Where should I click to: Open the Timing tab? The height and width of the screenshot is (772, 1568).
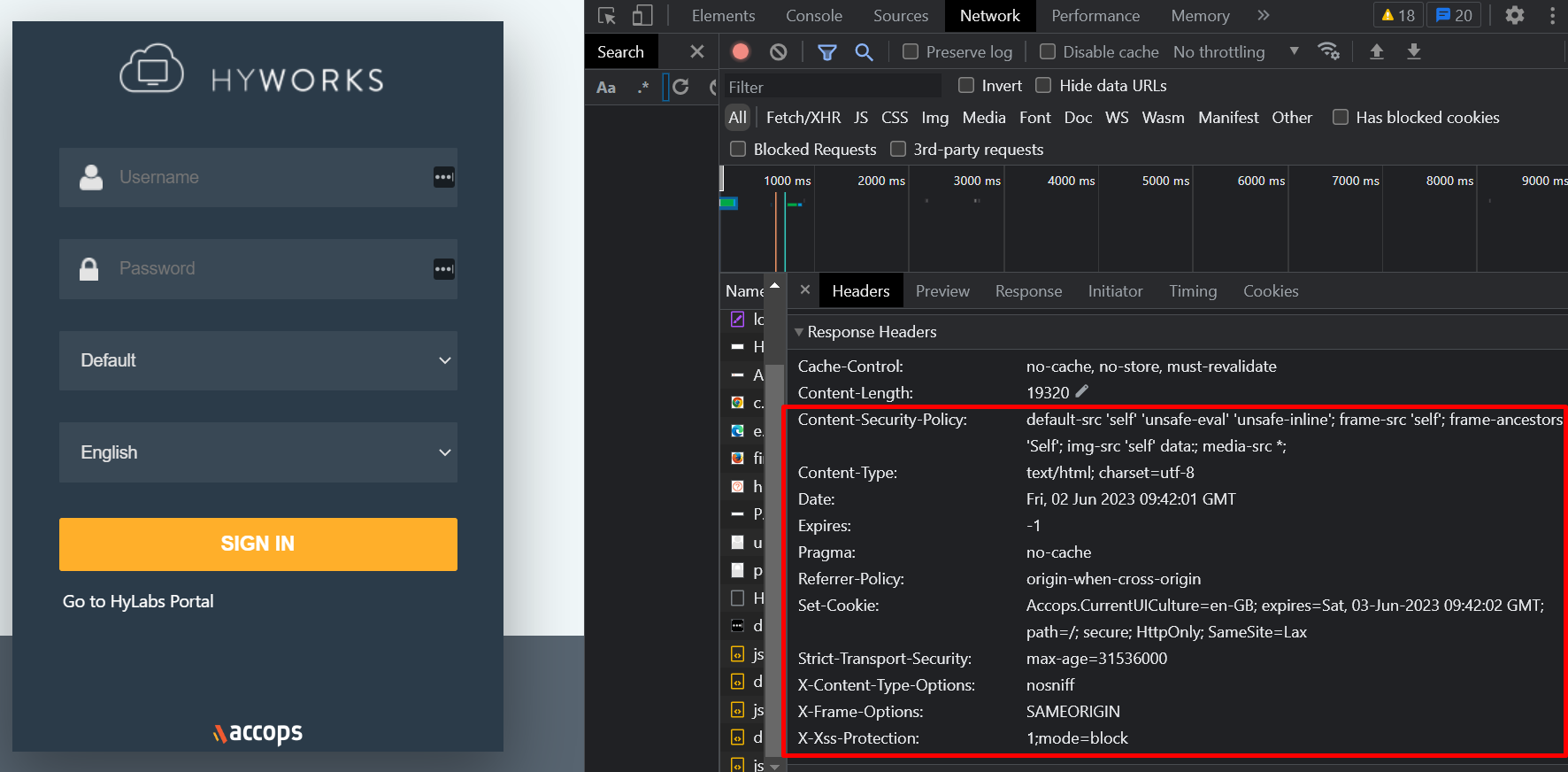(x=1193, y=291)
